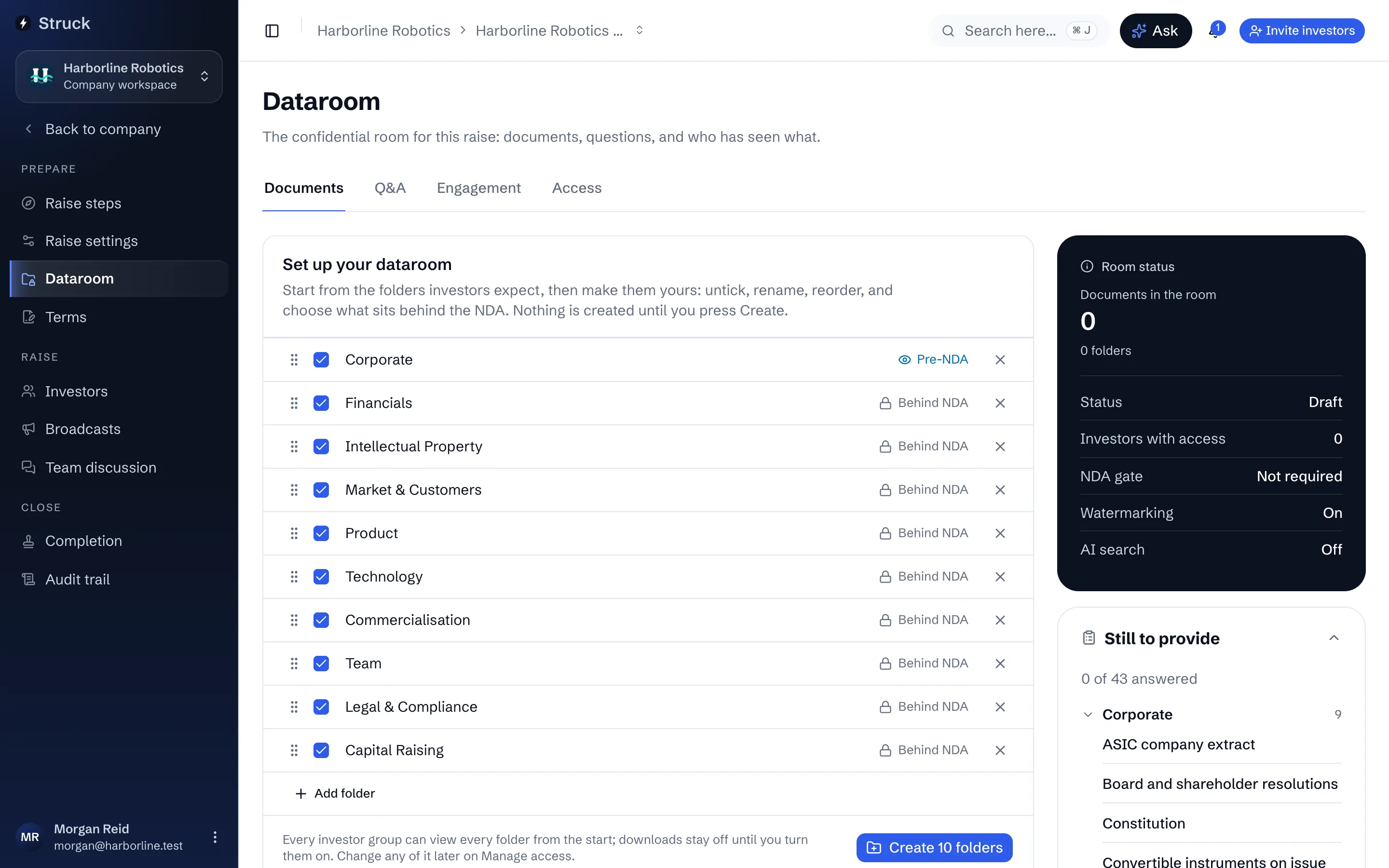The height and width of the screenshot is (868, 1389).
Task: Remove the Financials folder row
Action: 1000,403
